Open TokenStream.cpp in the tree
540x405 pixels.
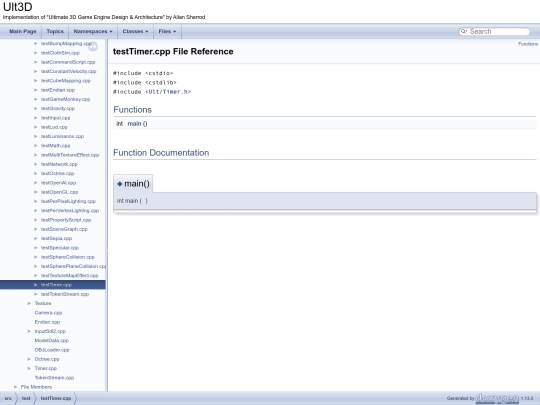(x=54, y=378)
